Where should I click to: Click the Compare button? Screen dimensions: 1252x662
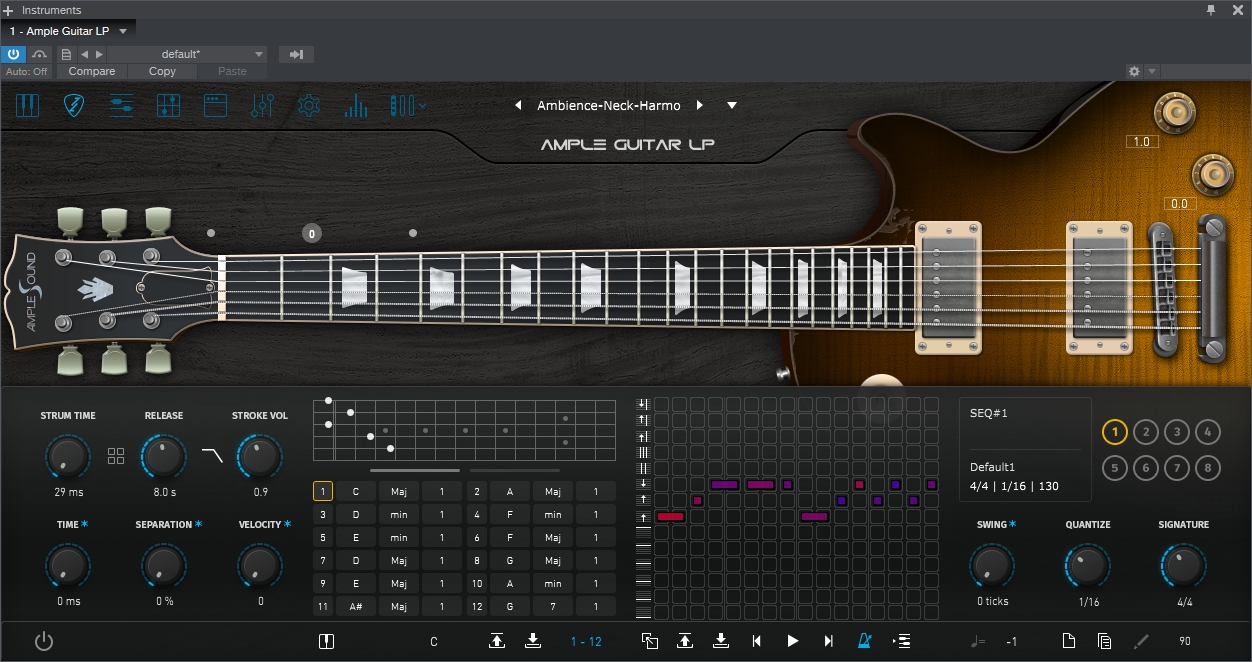coord(92,71)
